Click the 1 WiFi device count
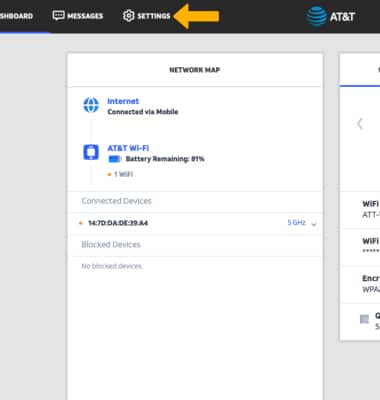The width and height of the screenshot is (380, 400). [x=123, y=174]
